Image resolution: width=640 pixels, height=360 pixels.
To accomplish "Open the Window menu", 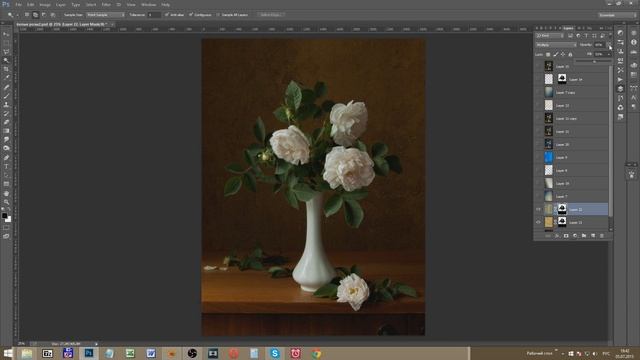I will point(149,4).
